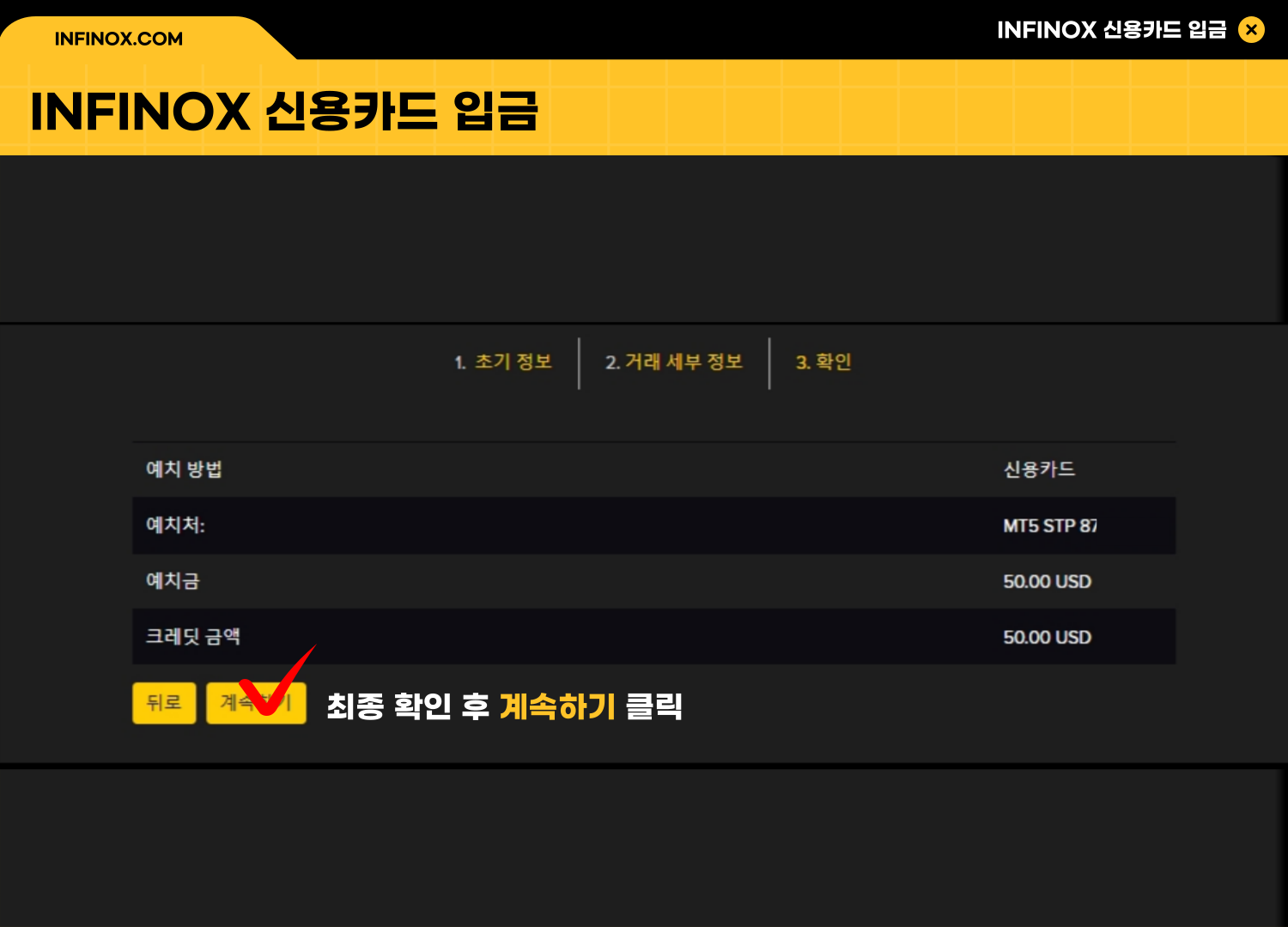The image size is (1288, 927).
Task: Open the INFINOX.COM link
Action: (x=118, y=39)
